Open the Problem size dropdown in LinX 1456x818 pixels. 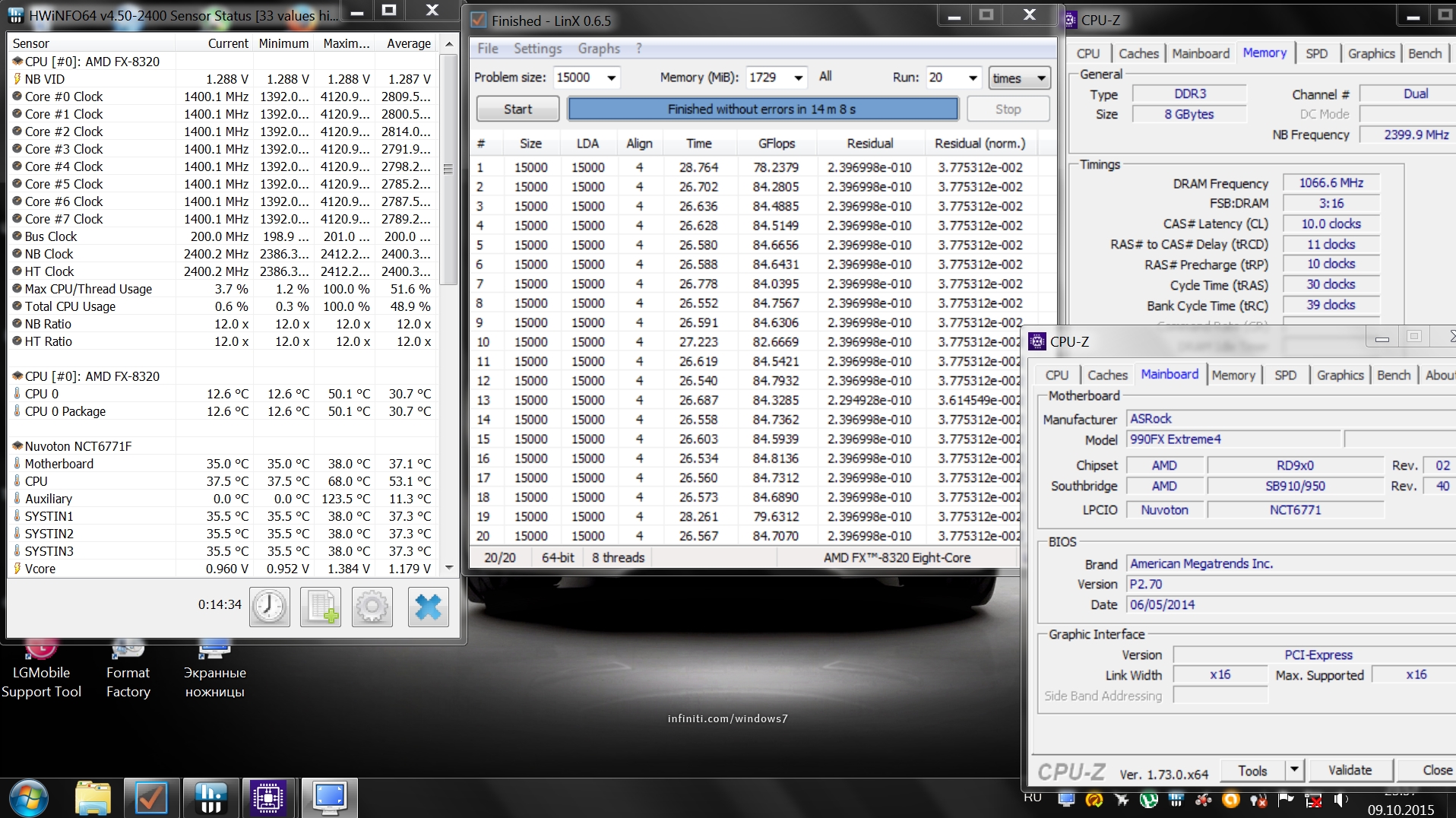611,78
